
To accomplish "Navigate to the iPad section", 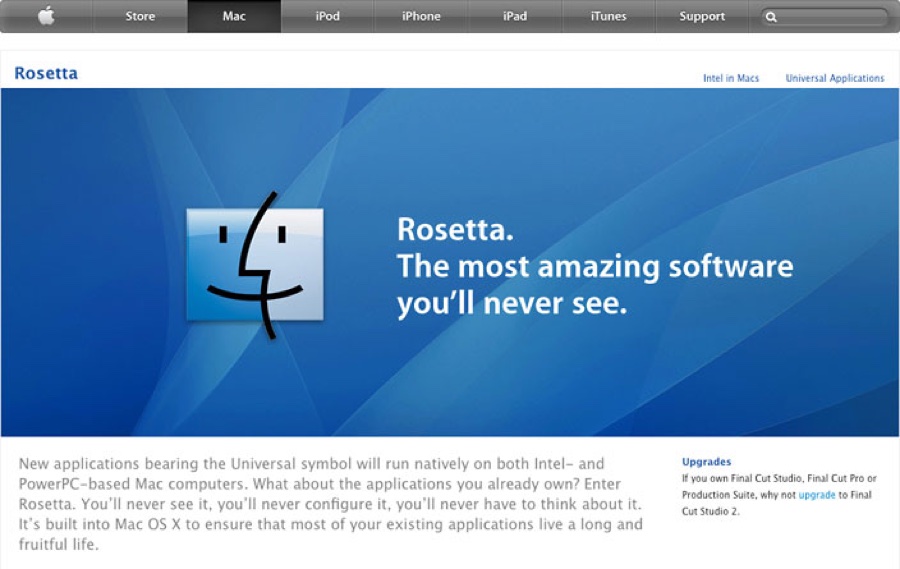I will [x=515, y=16].
